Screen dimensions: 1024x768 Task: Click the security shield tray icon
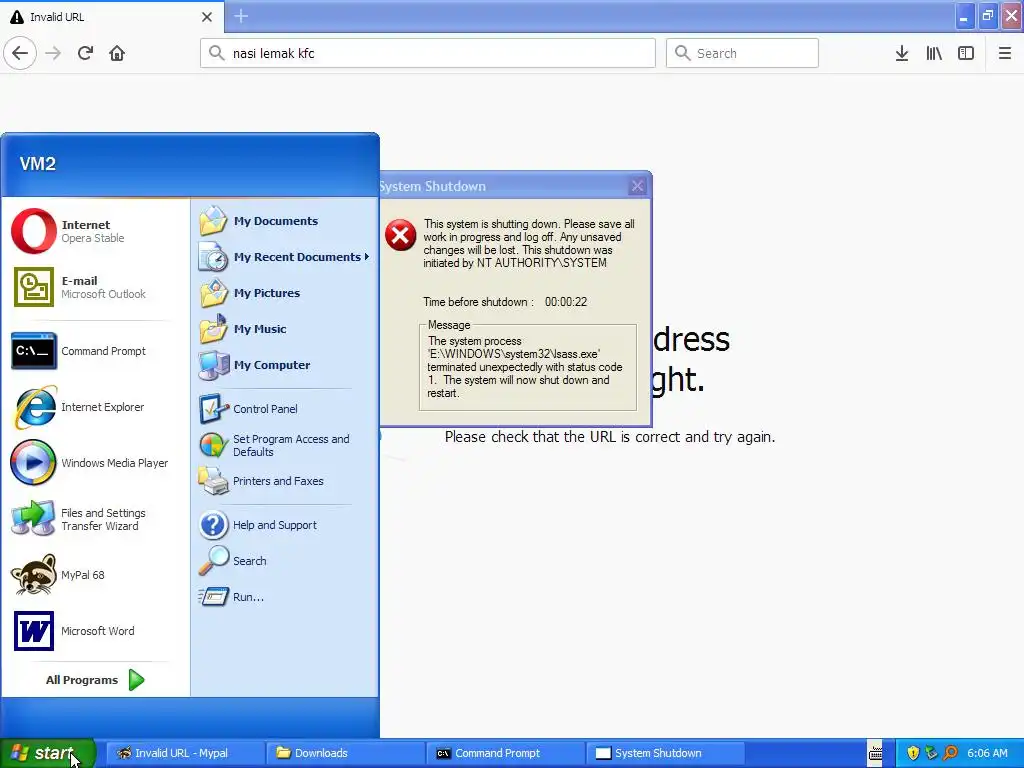point(913,753)
